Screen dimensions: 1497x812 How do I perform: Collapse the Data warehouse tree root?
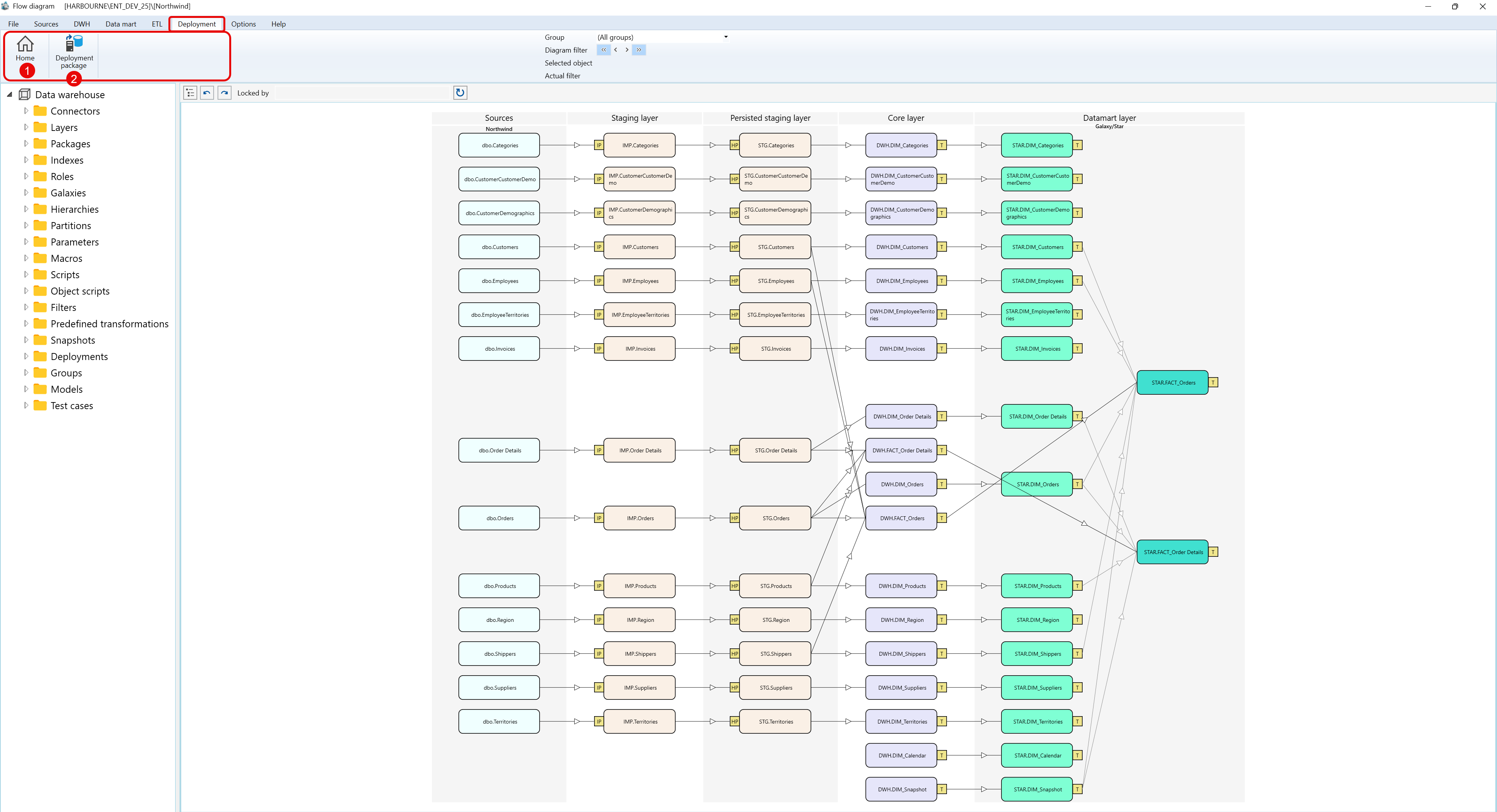(9, 95)
